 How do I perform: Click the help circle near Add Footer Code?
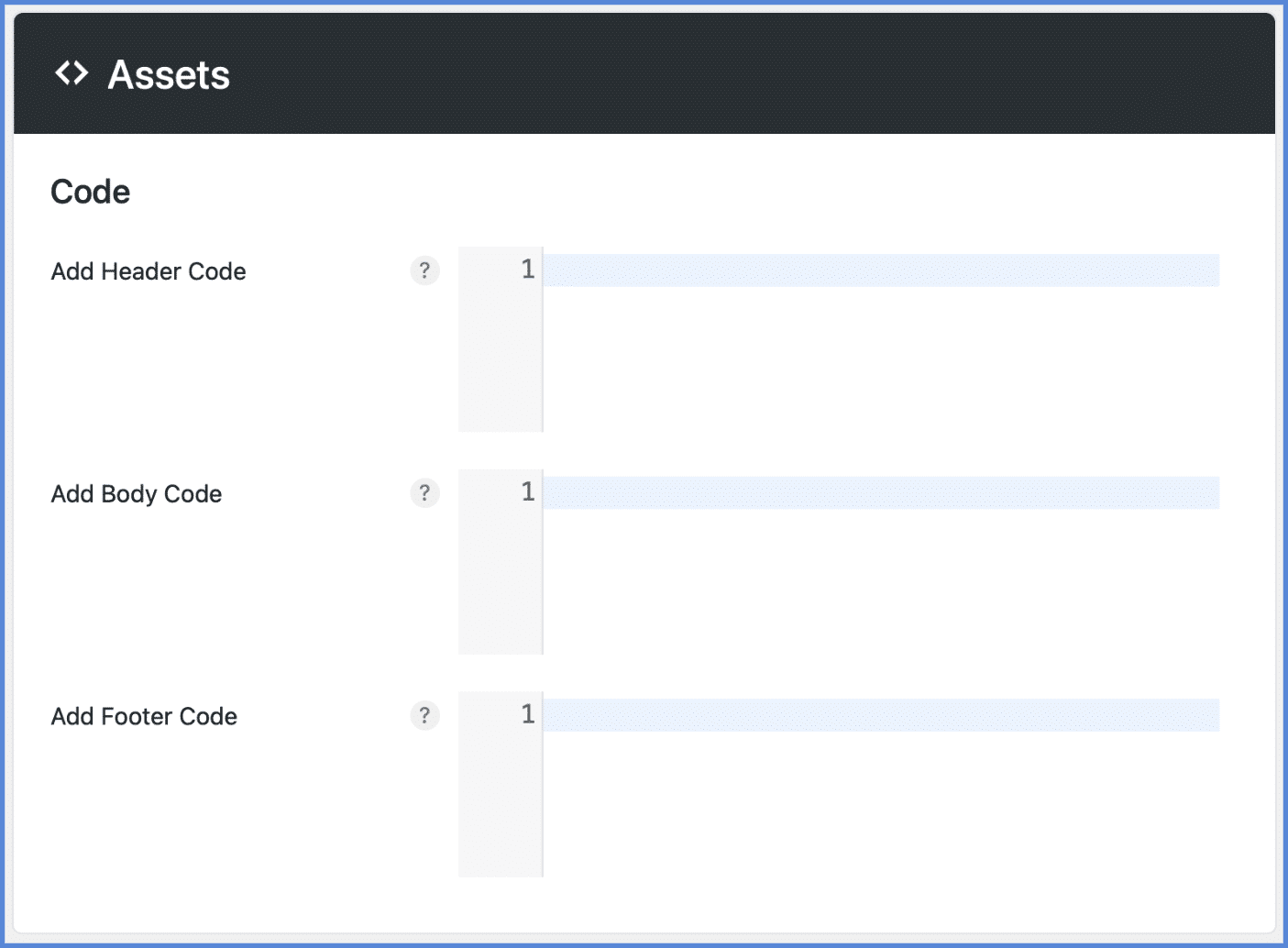pyautogui.click(x=424, y=715)
